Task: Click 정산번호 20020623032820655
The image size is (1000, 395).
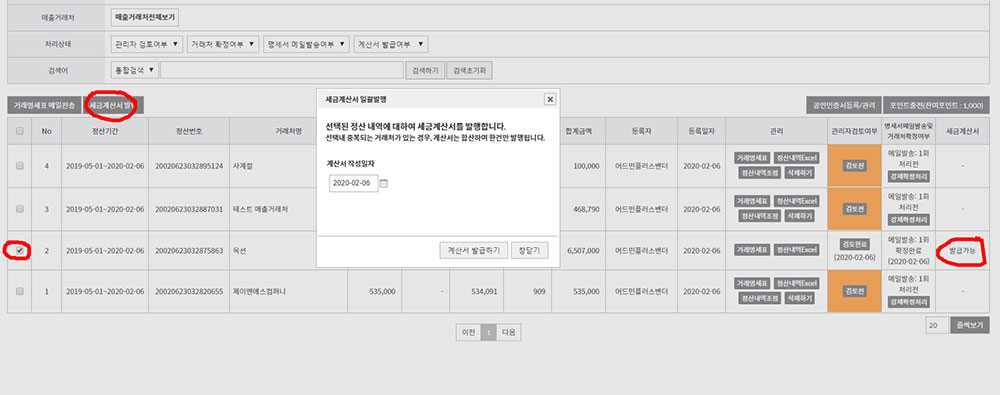Action: (189, 292)
